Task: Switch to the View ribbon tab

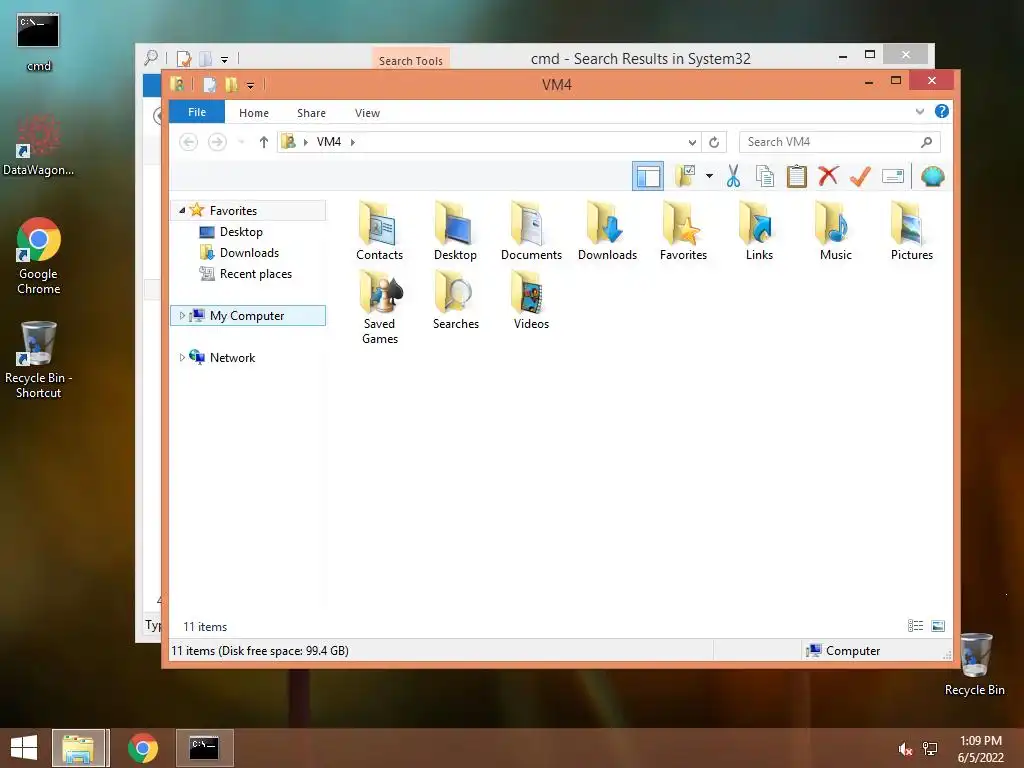Action: pyautogui.click(x=367, y=113)
